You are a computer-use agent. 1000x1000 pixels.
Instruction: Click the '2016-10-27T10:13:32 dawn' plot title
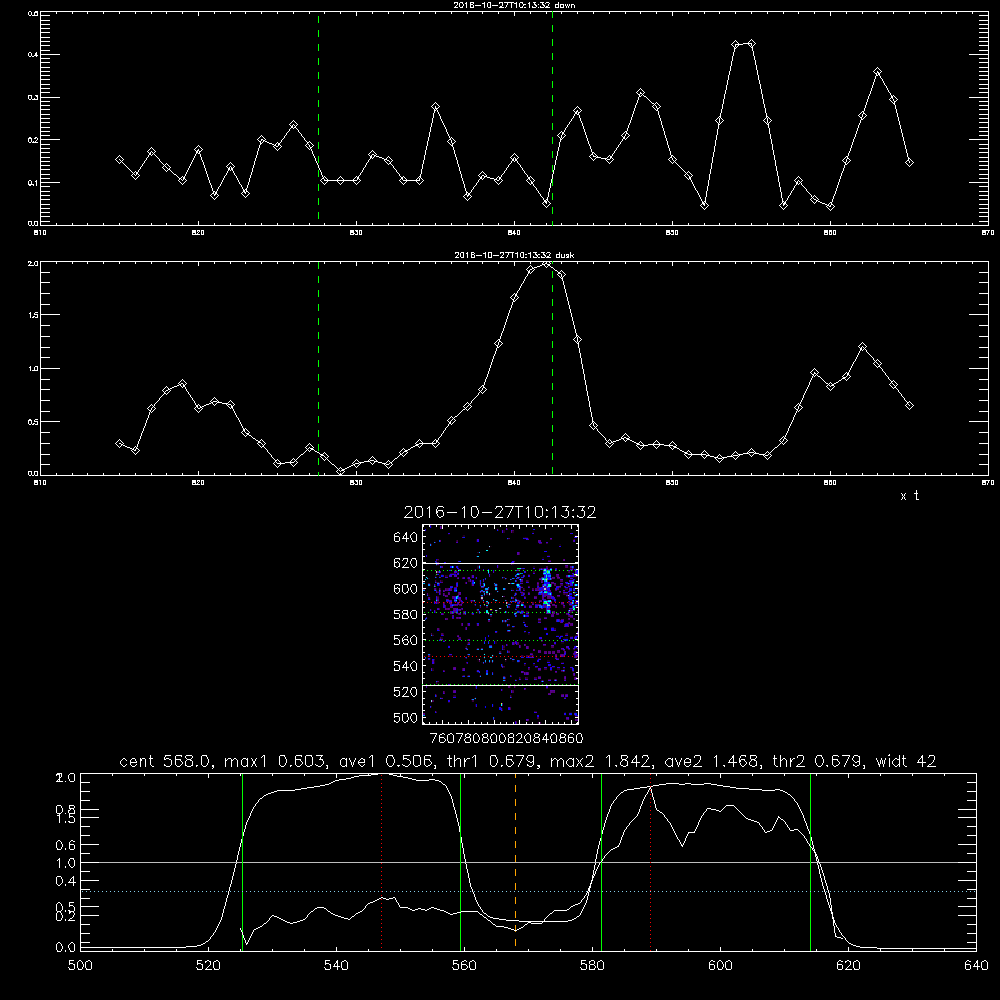pos(514,5)
